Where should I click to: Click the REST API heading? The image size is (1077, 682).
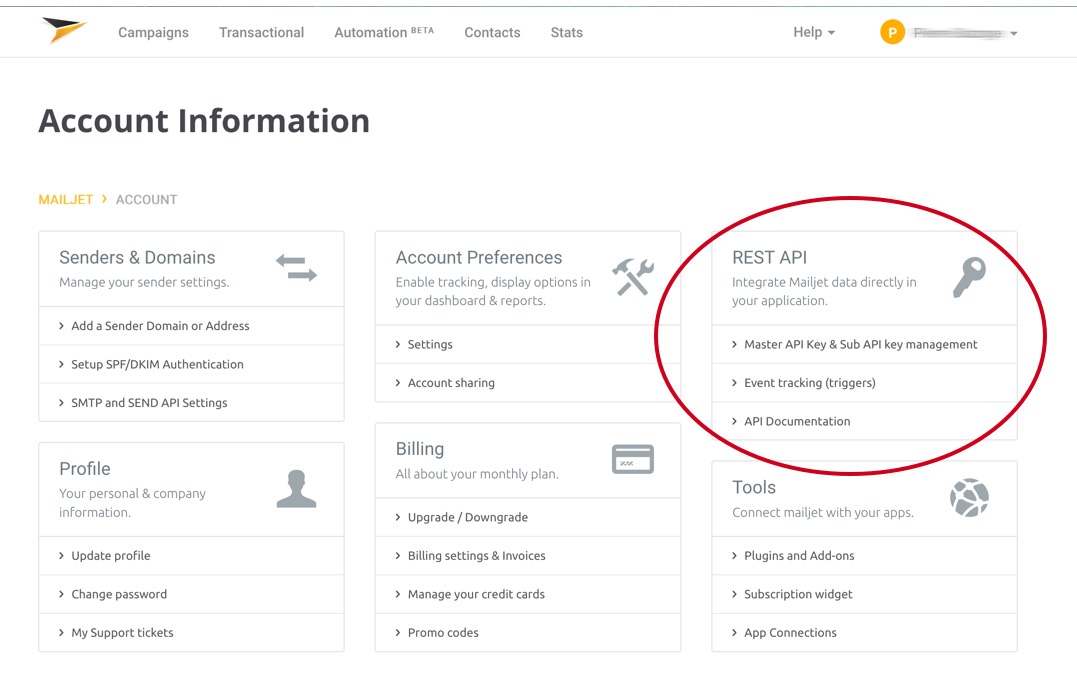(x=769, y=258)
